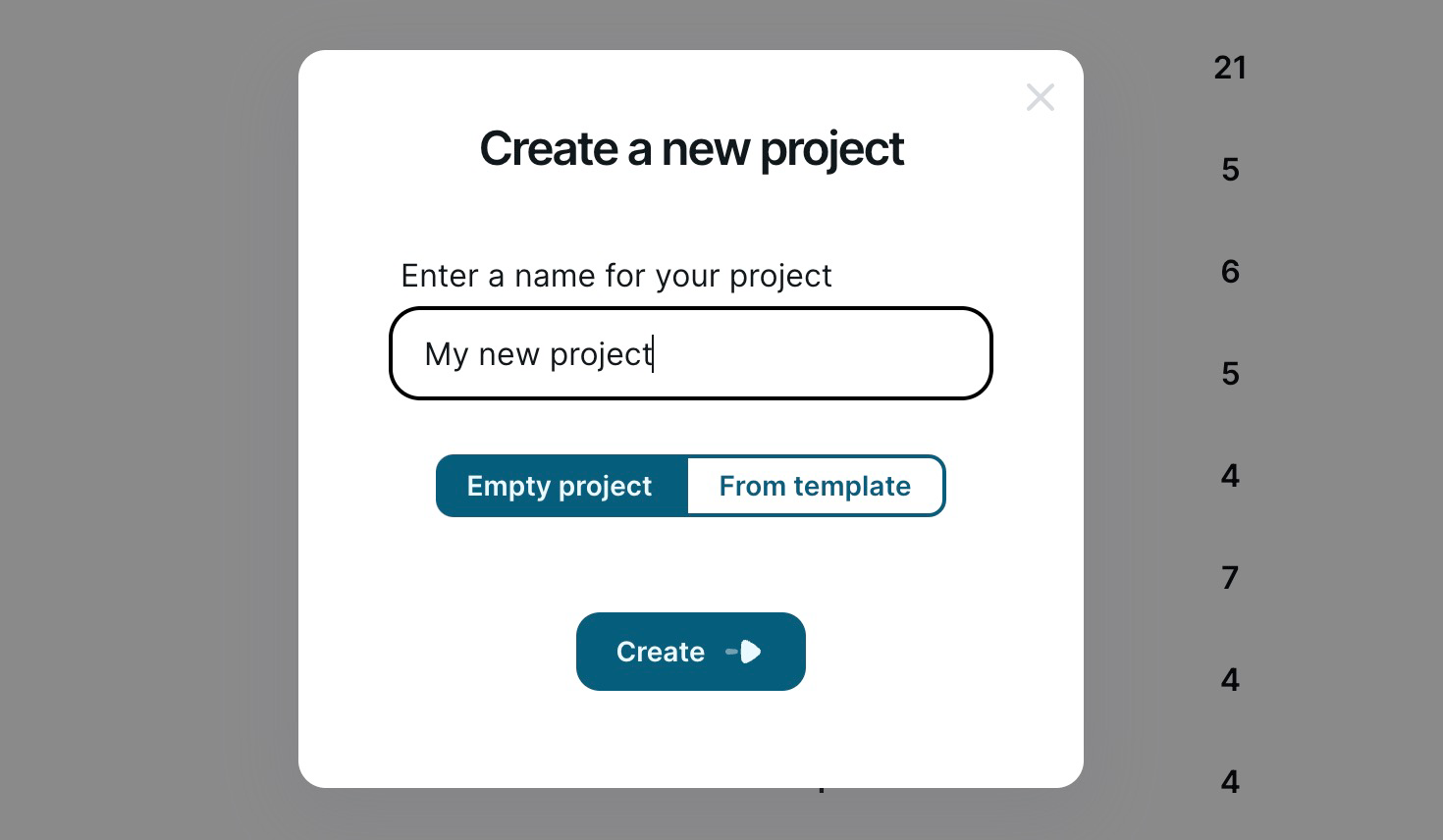Image resolution: width=1443 pixels, height=840 pixels.
Task: Click the play arrow icon inside the Create button
Action: click(747, 652)
